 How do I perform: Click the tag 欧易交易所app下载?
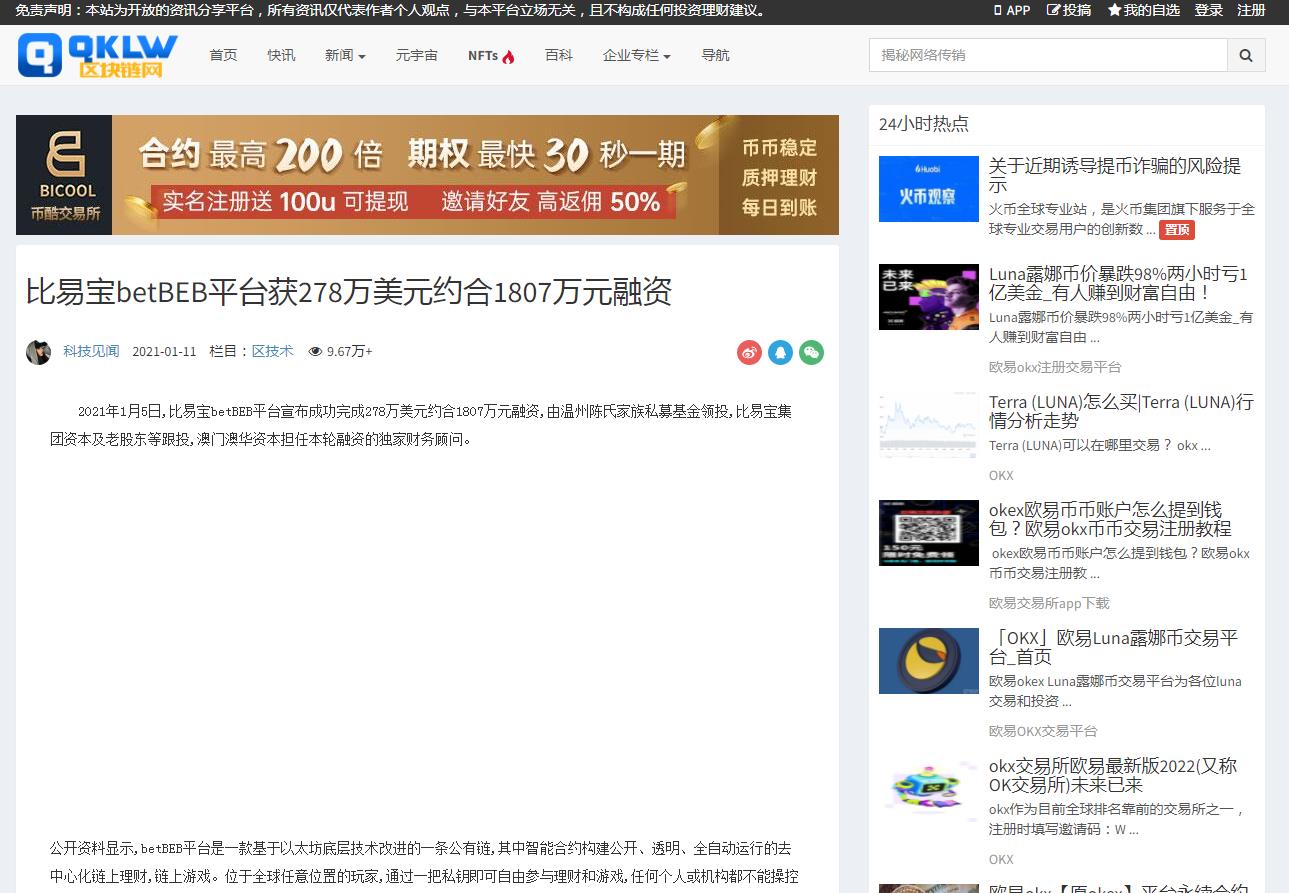[x=1049, y=603]
